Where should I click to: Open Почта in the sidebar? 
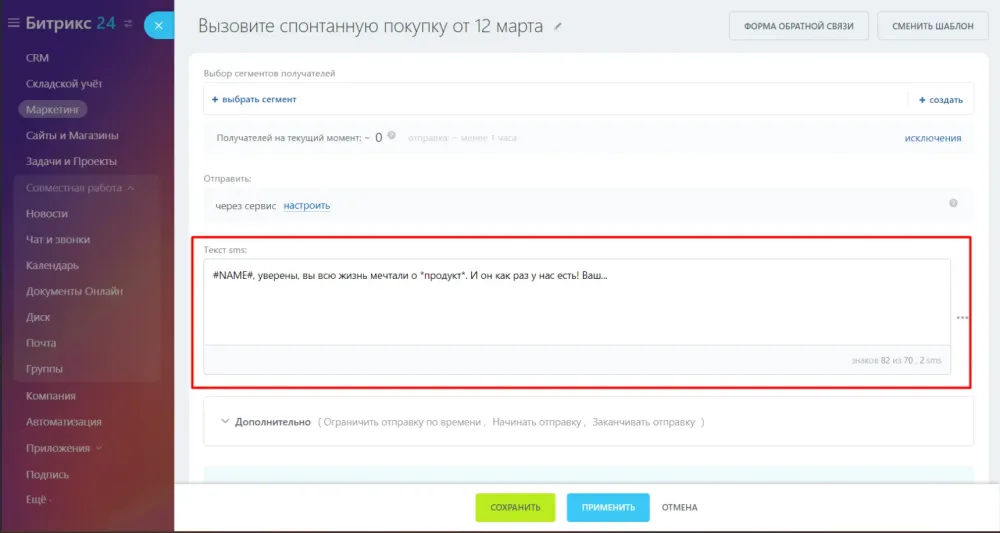coord(41,343)
